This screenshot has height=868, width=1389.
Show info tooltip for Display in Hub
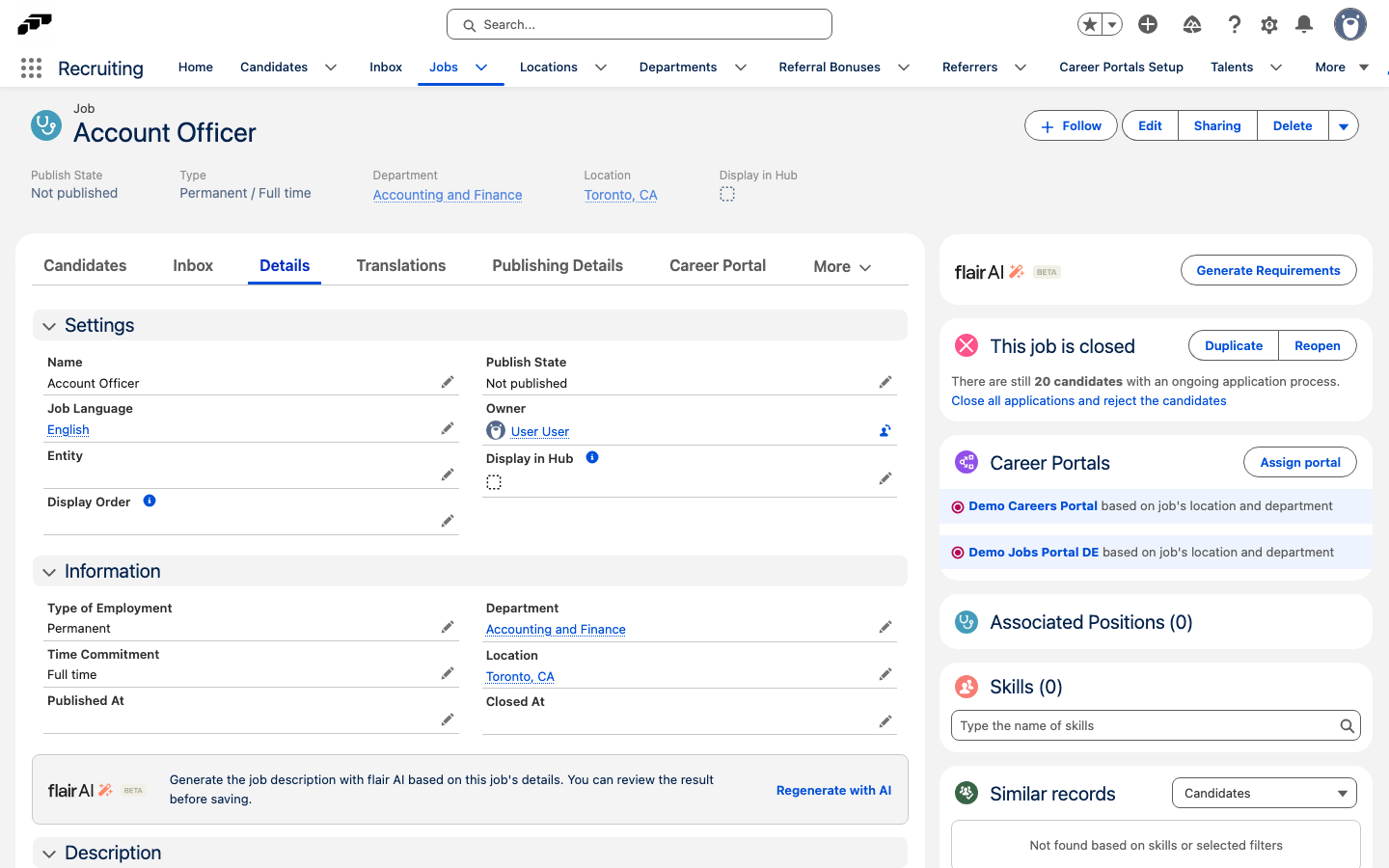point(592,457)
